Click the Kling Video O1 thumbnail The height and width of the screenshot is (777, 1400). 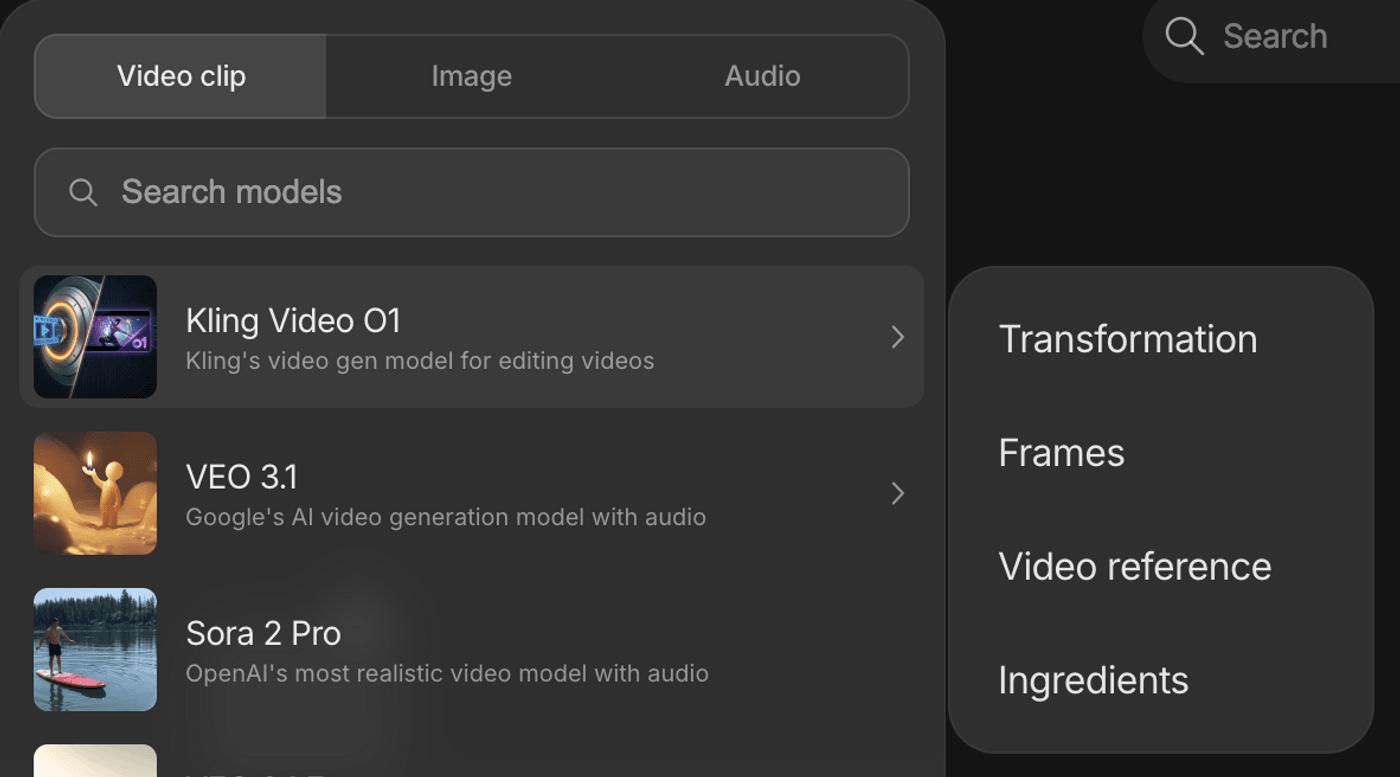pyautogui.click(x=95, y=337)
